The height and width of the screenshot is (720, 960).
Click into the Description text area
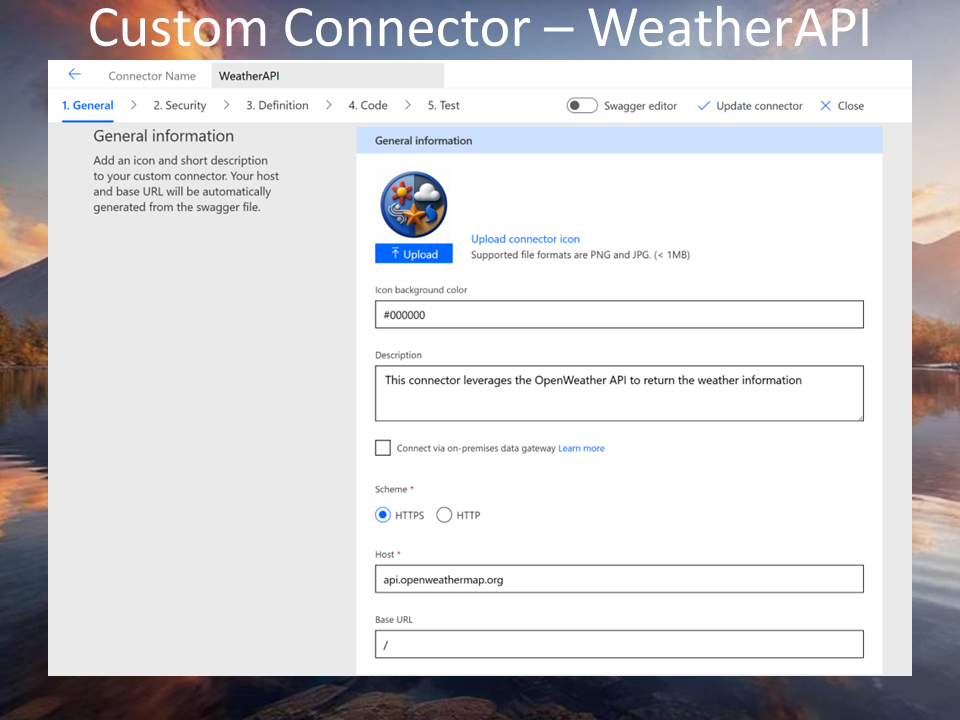click(619, 394)
